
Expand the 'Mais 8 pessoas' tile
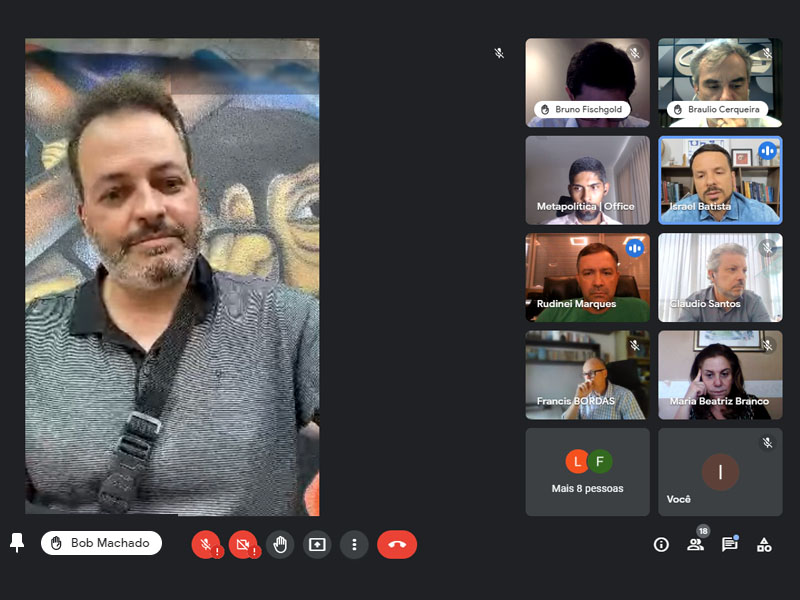click(x=587, y=471)
